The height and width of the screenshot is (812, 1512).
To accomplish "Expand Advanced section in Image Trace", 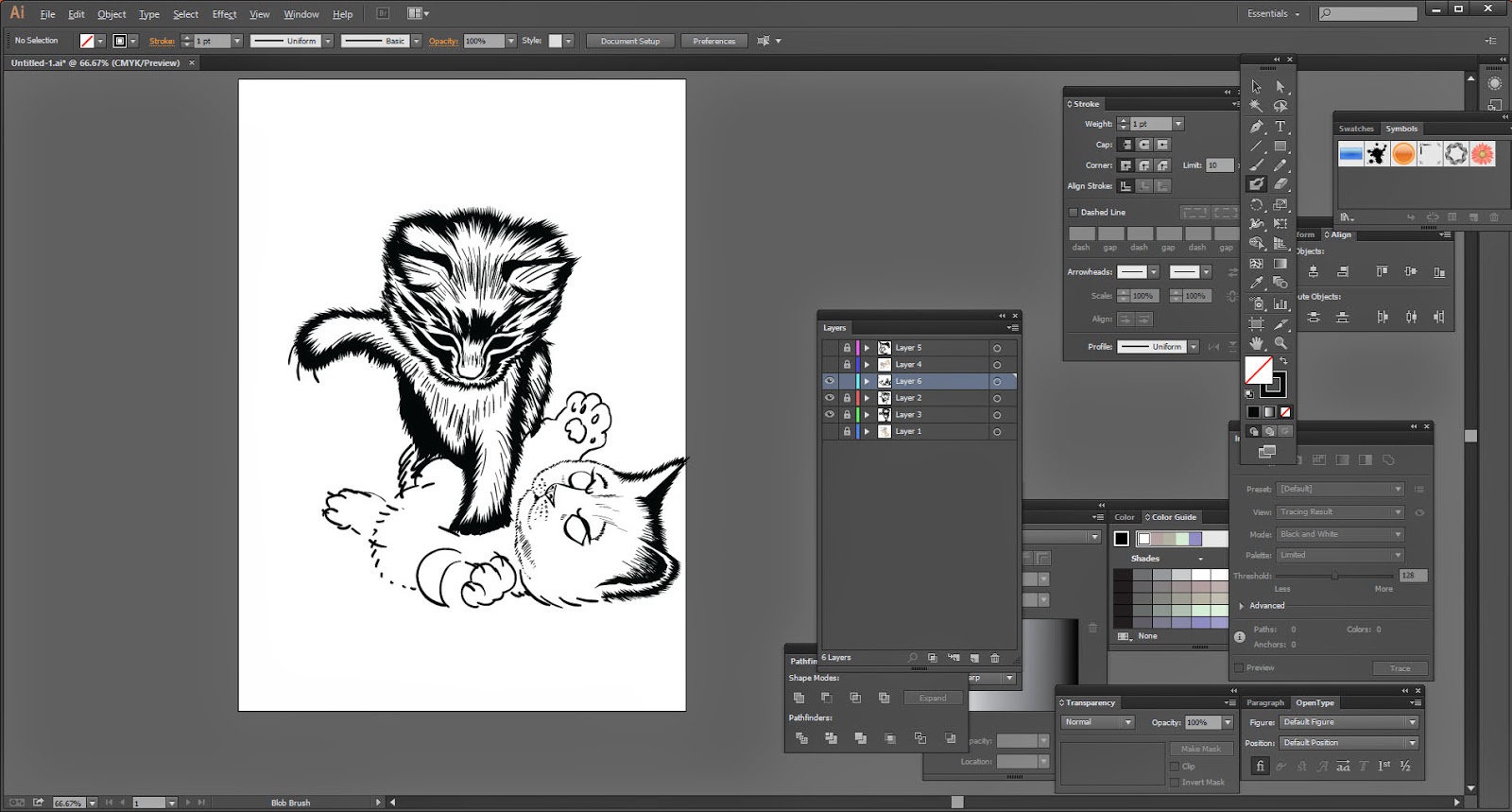I will (x=1242, y=606).
